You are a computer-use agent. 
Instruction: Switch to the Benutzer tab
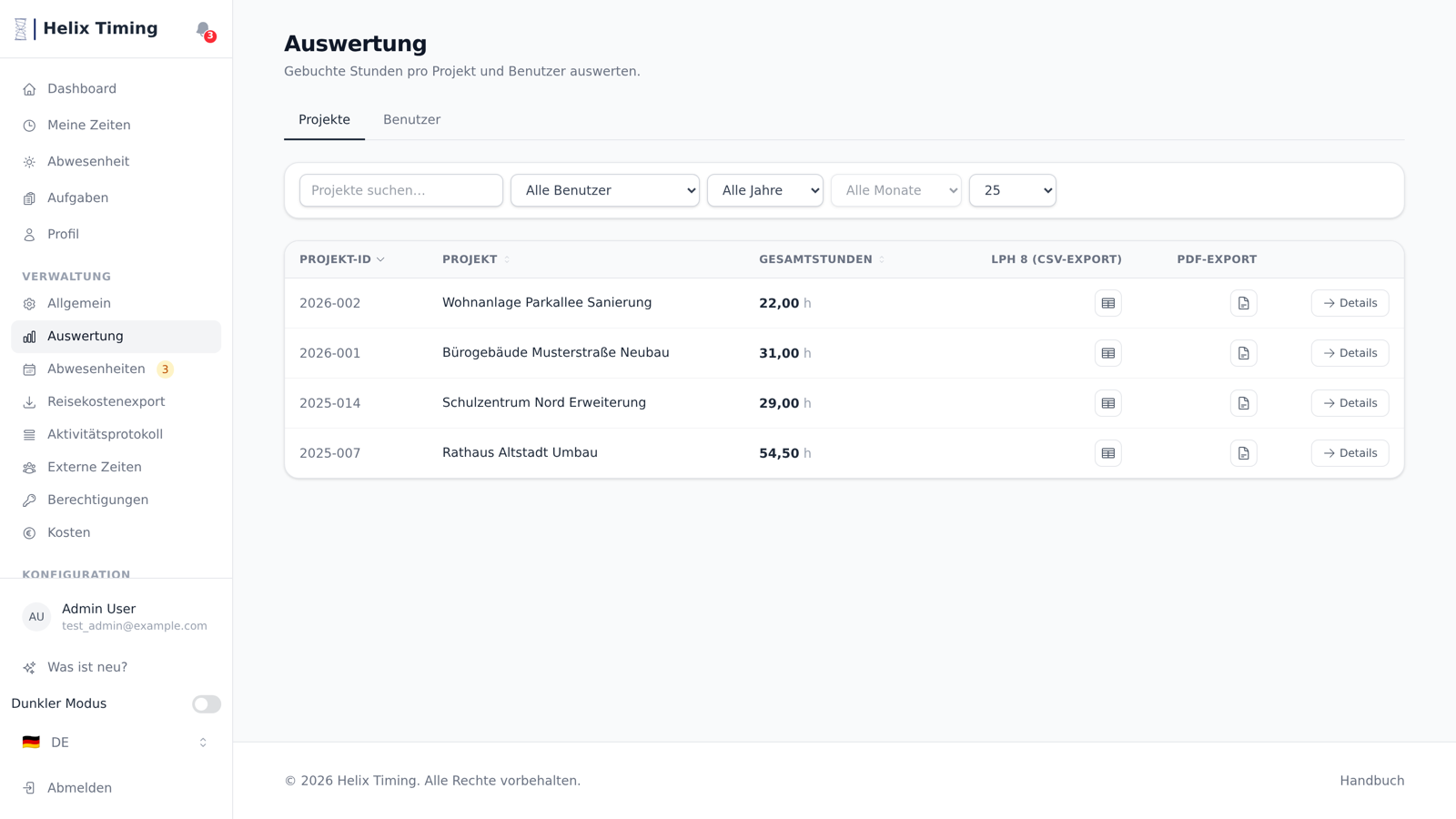click(411, 120)
